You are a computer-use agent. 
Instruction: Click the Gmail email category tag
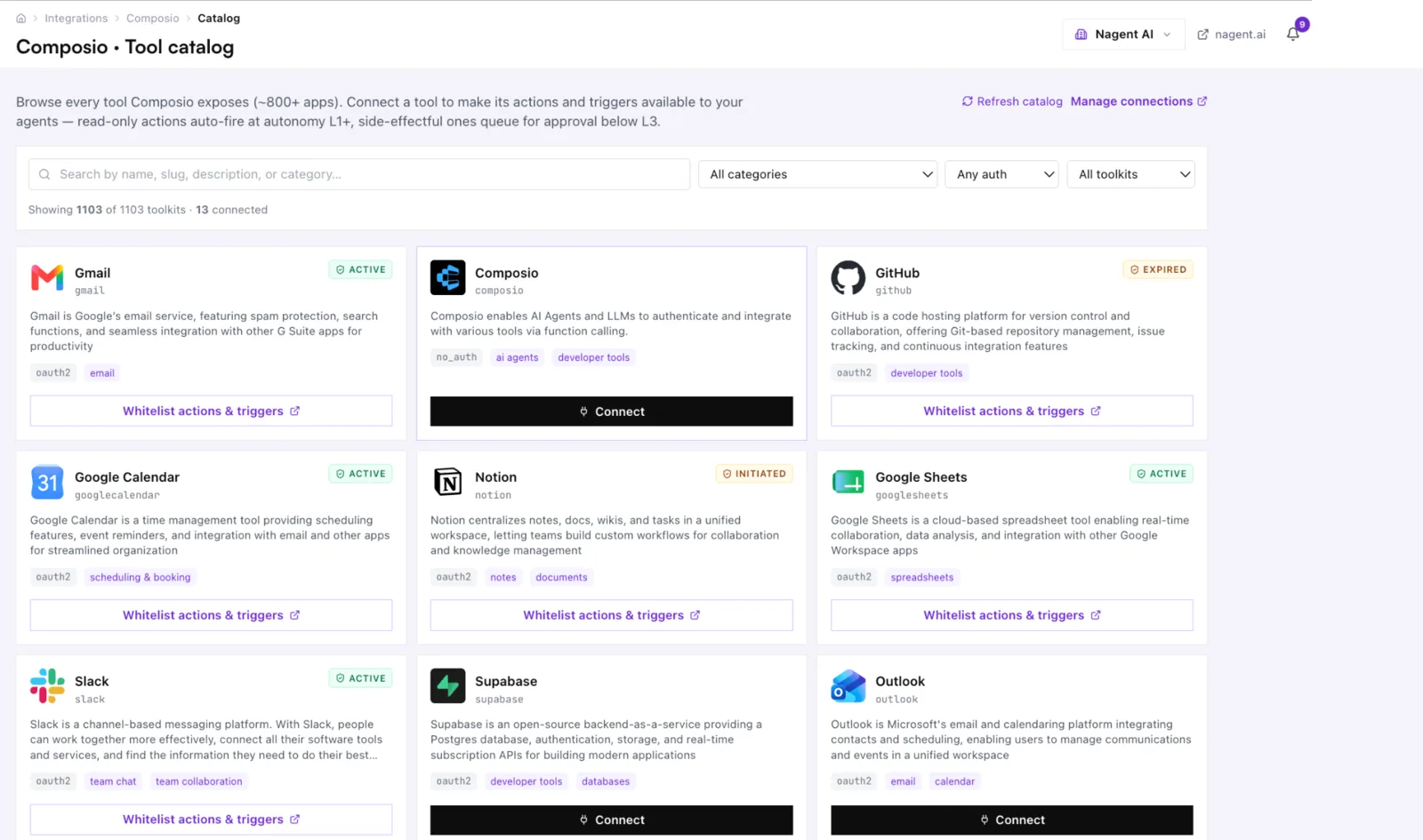(x=102, y=373)
